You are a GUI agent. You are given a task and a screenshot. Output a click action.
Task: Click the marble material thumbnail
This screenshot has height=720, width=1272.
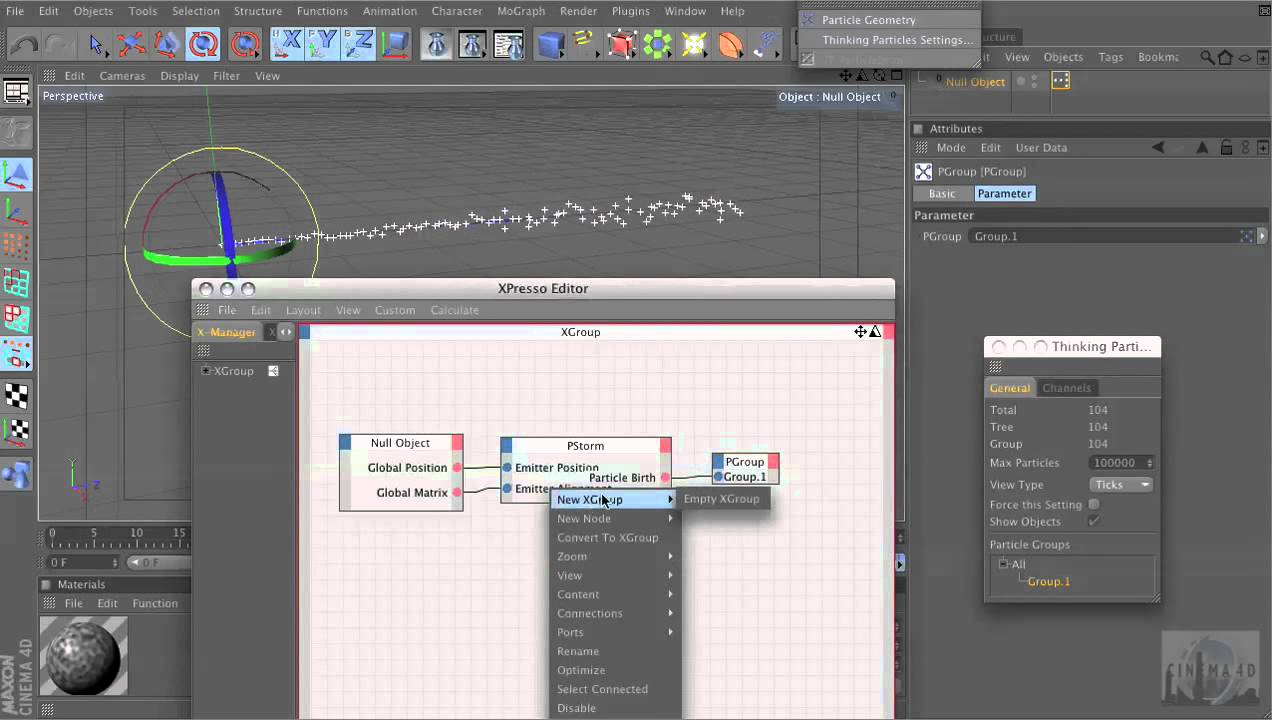[83, 656]
